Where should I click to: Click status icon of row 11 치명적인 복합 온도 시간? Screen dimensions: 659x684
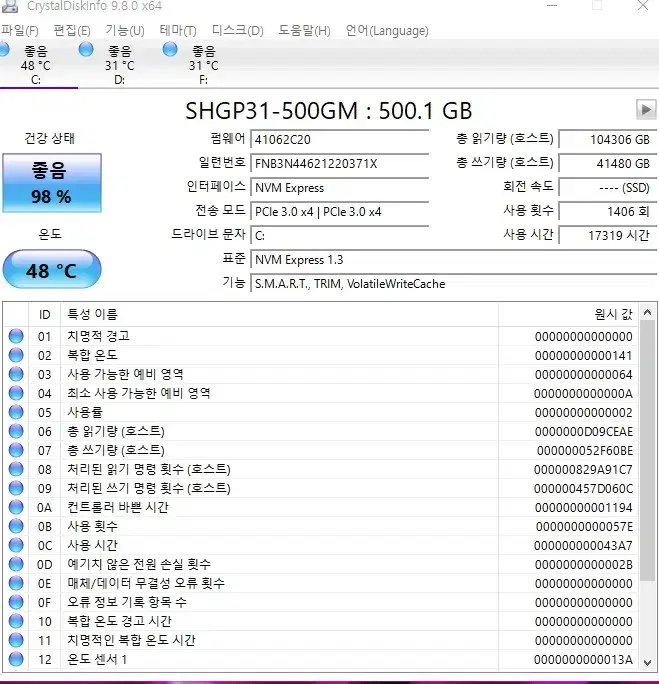tap(16, 640)
